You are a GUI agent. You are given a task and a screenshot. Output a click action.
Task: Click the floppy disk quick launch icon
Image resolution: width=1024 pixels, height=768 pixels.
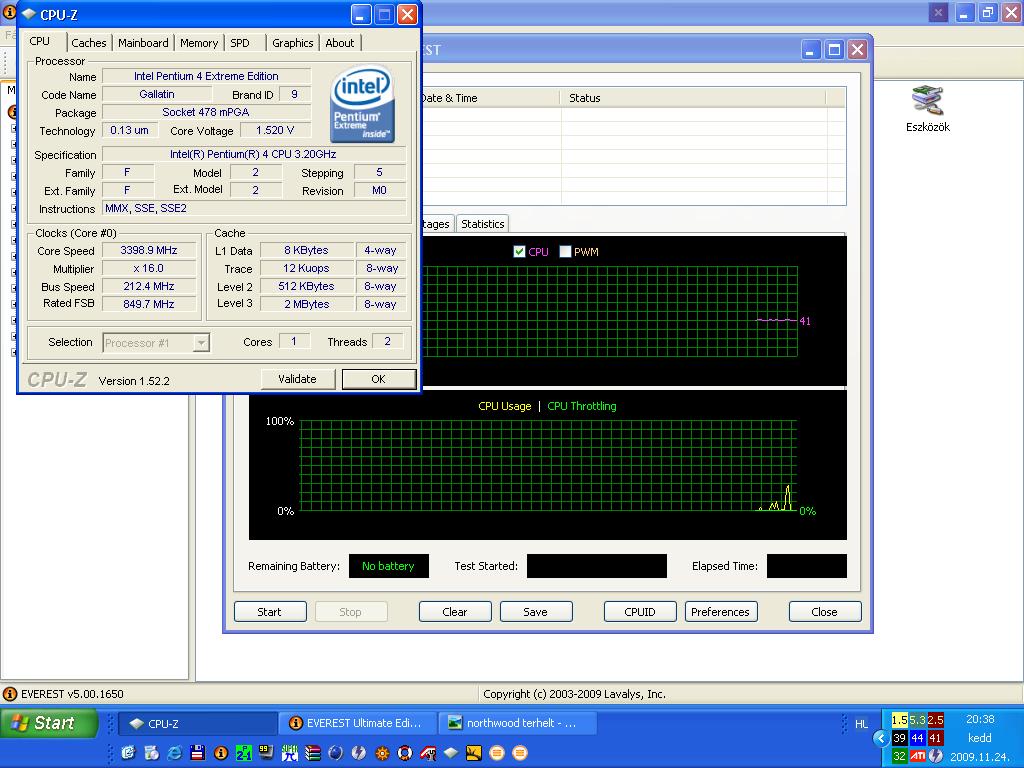(197, 753)
